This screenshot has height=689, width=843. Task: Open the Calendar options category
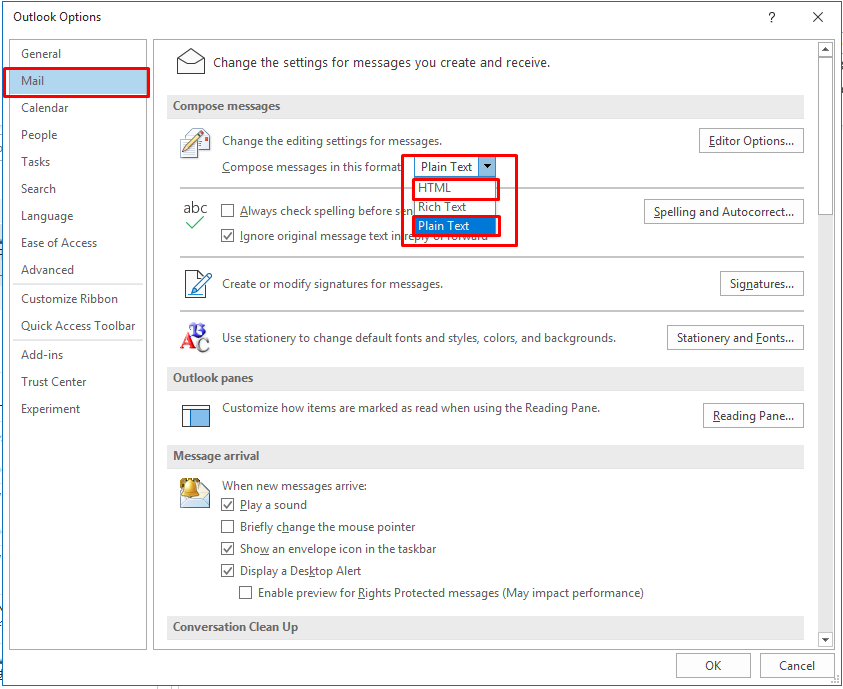[x=78, y=107]
